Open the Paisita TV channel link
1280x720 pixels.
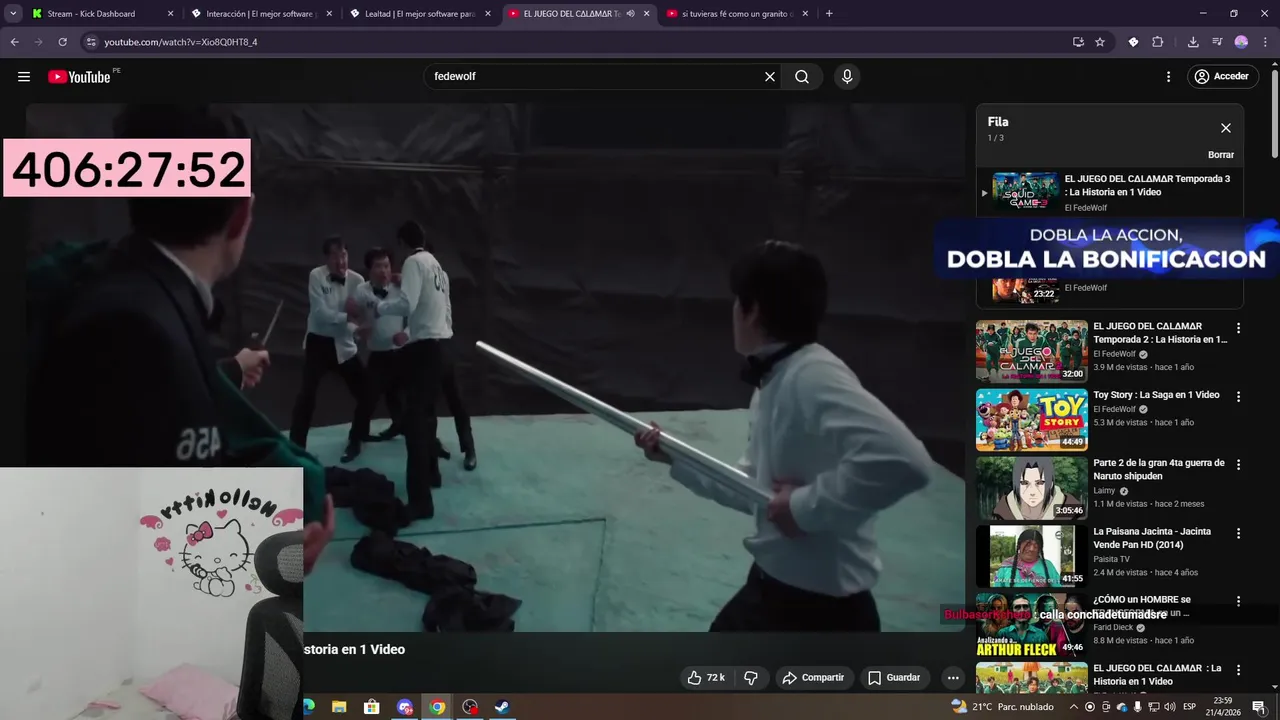tap(1111, 559)
